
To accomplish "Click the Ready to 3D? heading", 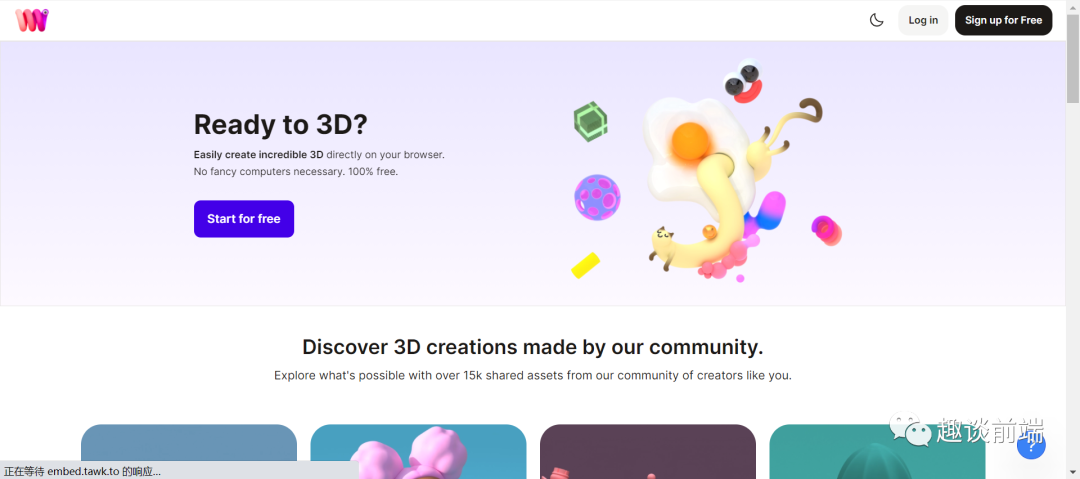I will click(280, 125).
